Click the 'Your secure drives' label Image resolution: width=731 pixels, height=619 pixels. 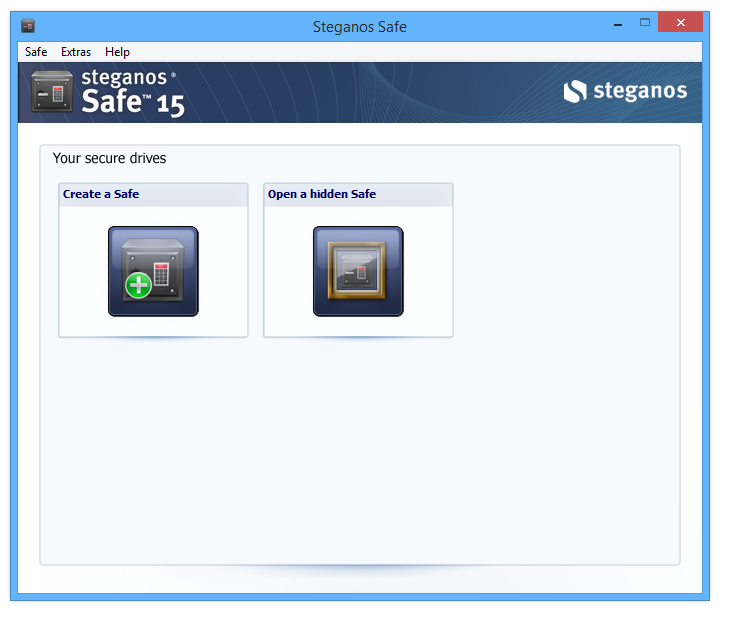[110, 158]
